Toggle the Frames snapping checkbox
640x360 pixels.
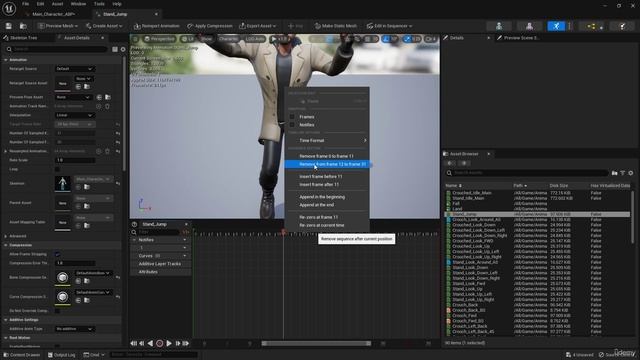(x=292, y=117)
